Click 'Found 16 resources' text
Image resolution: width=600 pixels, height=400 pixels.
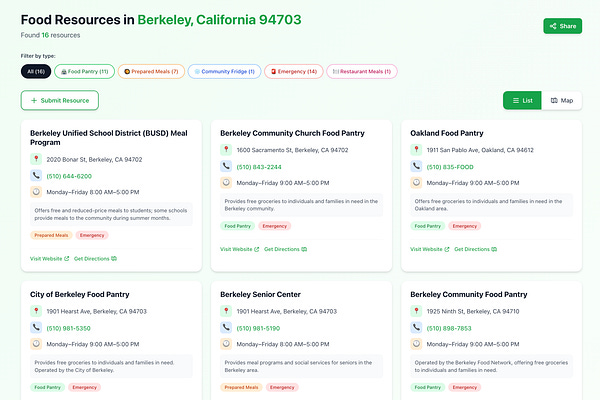pyautogui.click(x=51, y=35)
